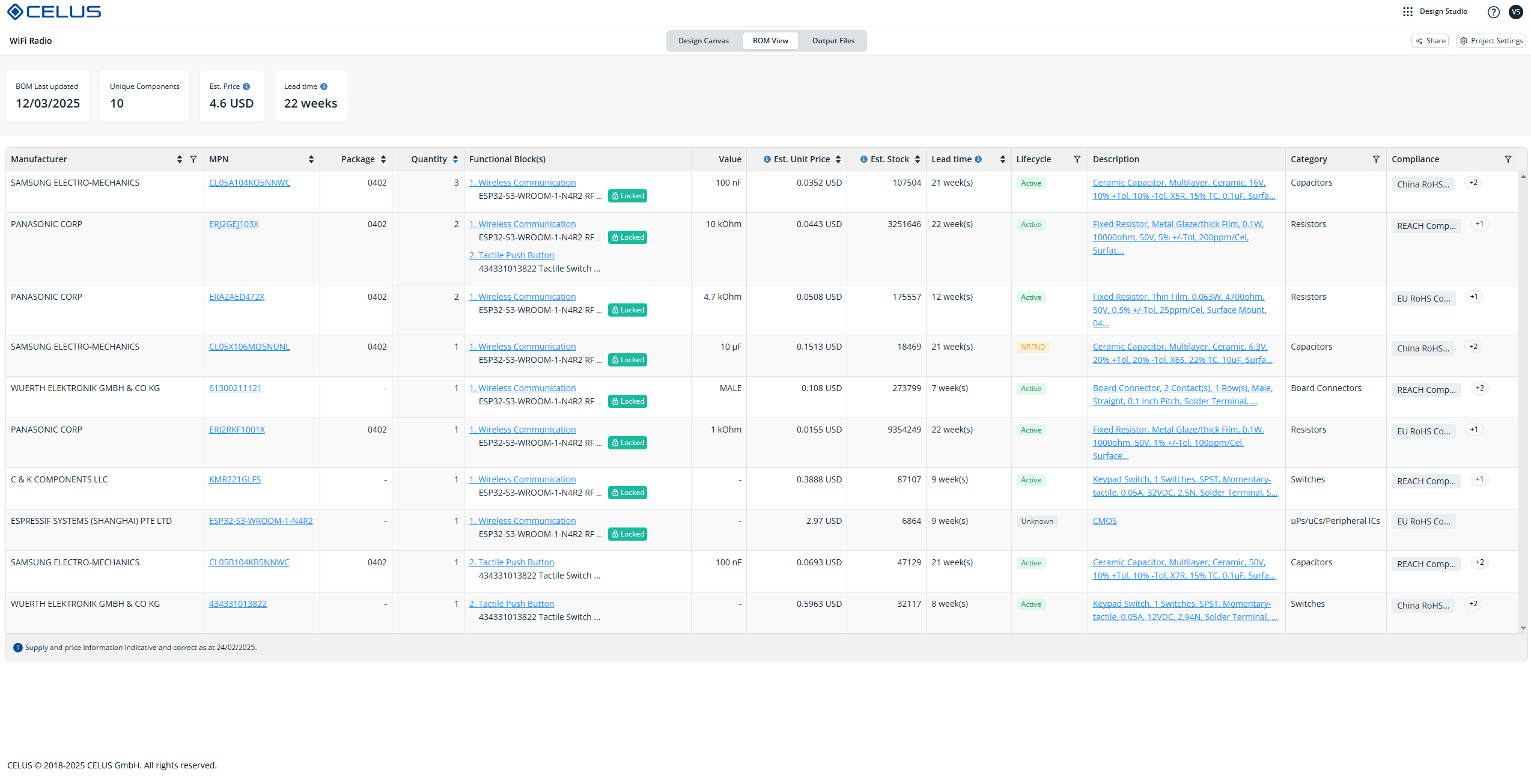Screen dimensions: 1531x784
Task: Click the Share button
Action: [x=1430, y=41]
